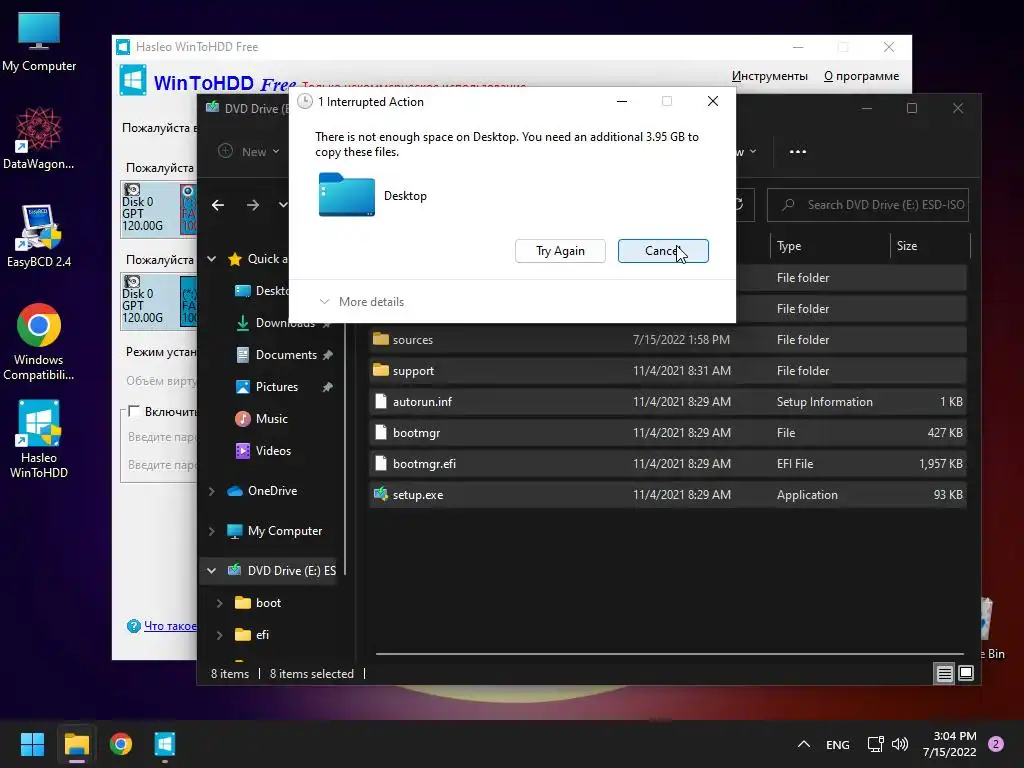
Task: Click Try Again in the dialog
Action: pos(560,251)
